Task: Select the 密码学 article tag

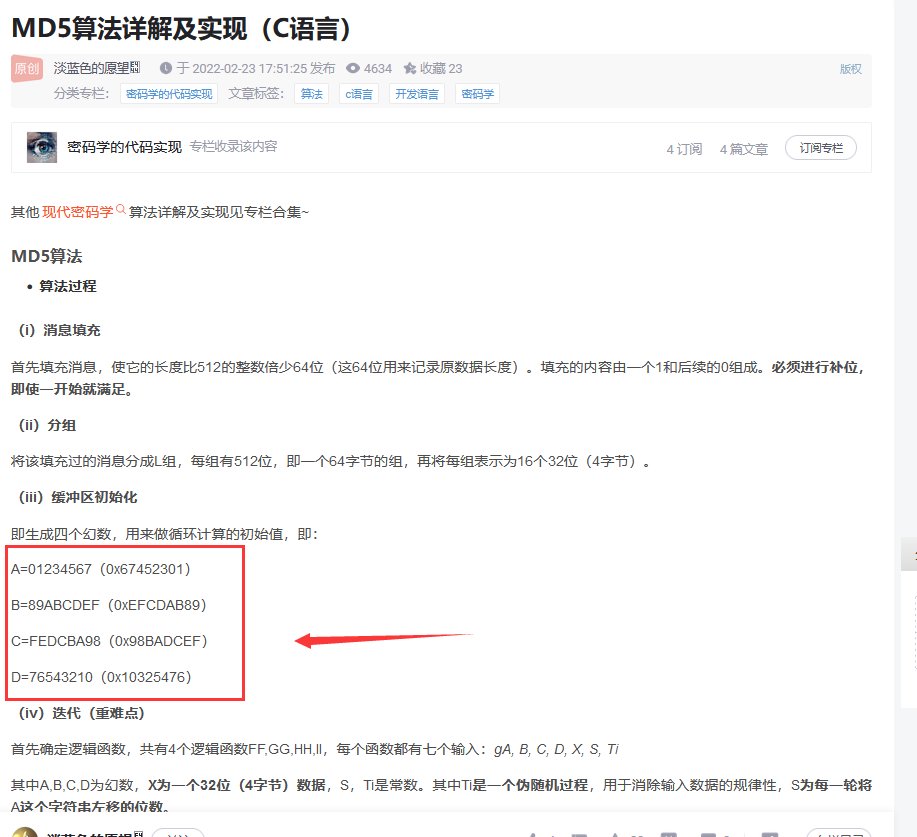Action: coord(477,94)
